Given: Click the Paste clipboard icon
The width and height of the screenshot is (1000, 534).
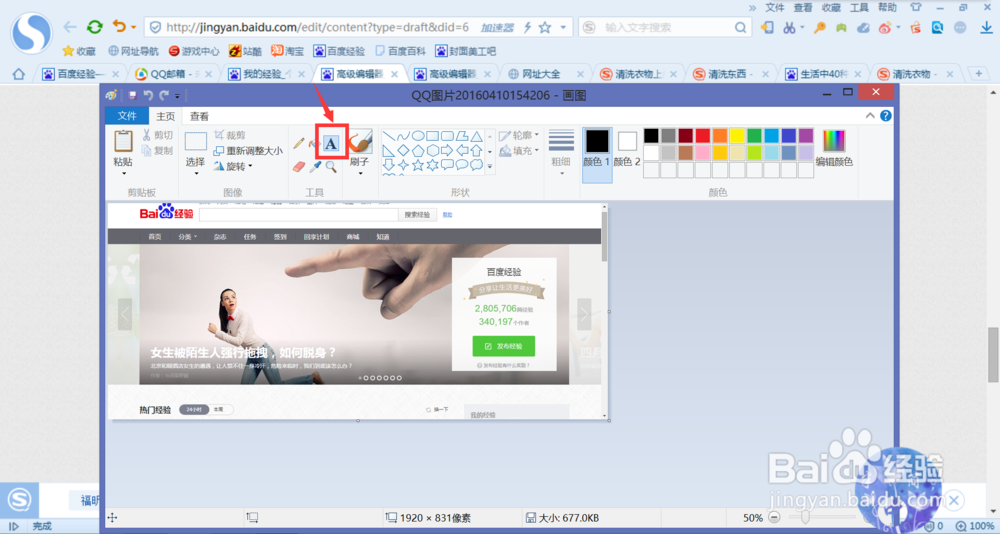Looking at the screenshot, I should coord(123,141).
